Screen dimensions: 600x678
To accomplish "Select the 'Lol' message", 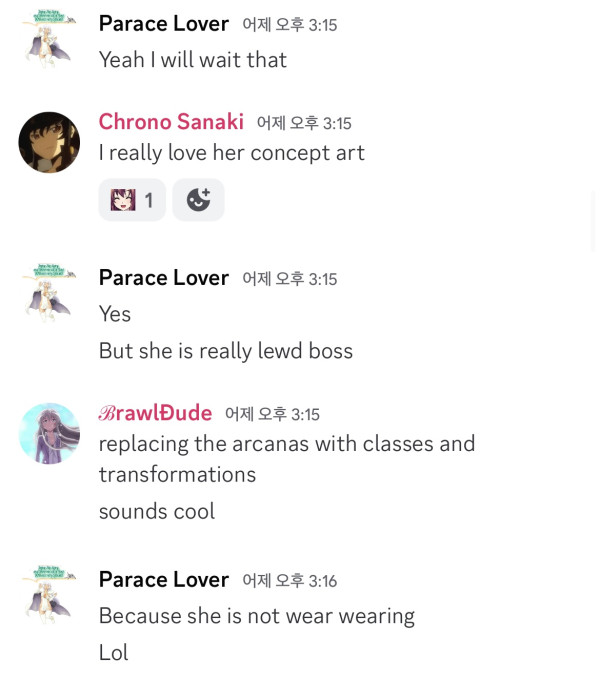I will (x=113, y=652).
